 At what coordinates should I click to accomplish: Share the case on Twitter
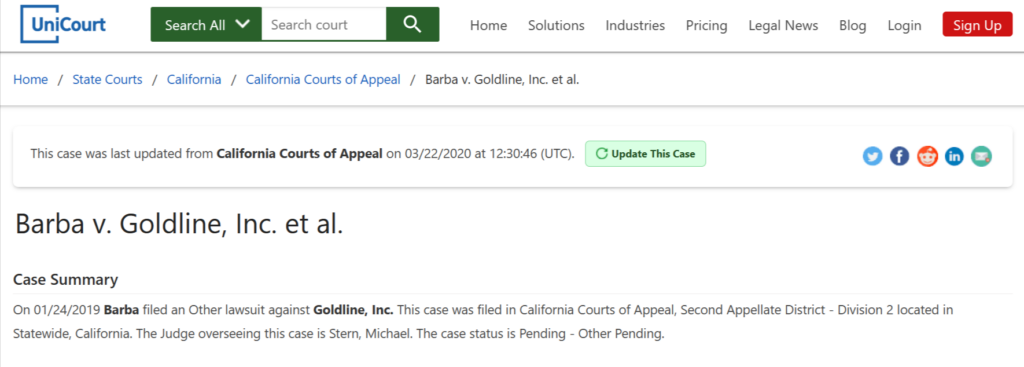tap(872, 156)
